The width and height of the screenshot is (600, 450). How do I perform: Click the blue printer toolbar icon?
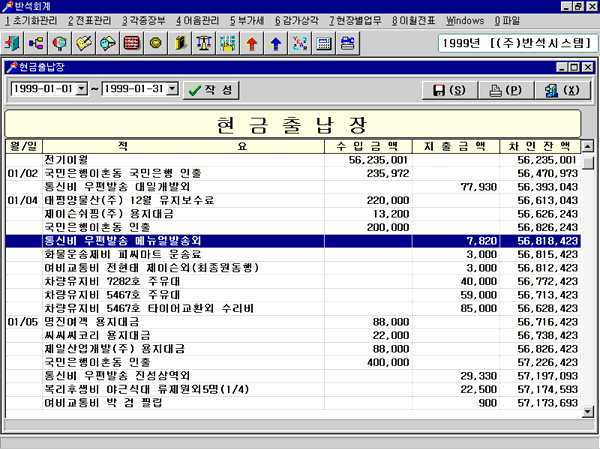(x=347, y=43)
